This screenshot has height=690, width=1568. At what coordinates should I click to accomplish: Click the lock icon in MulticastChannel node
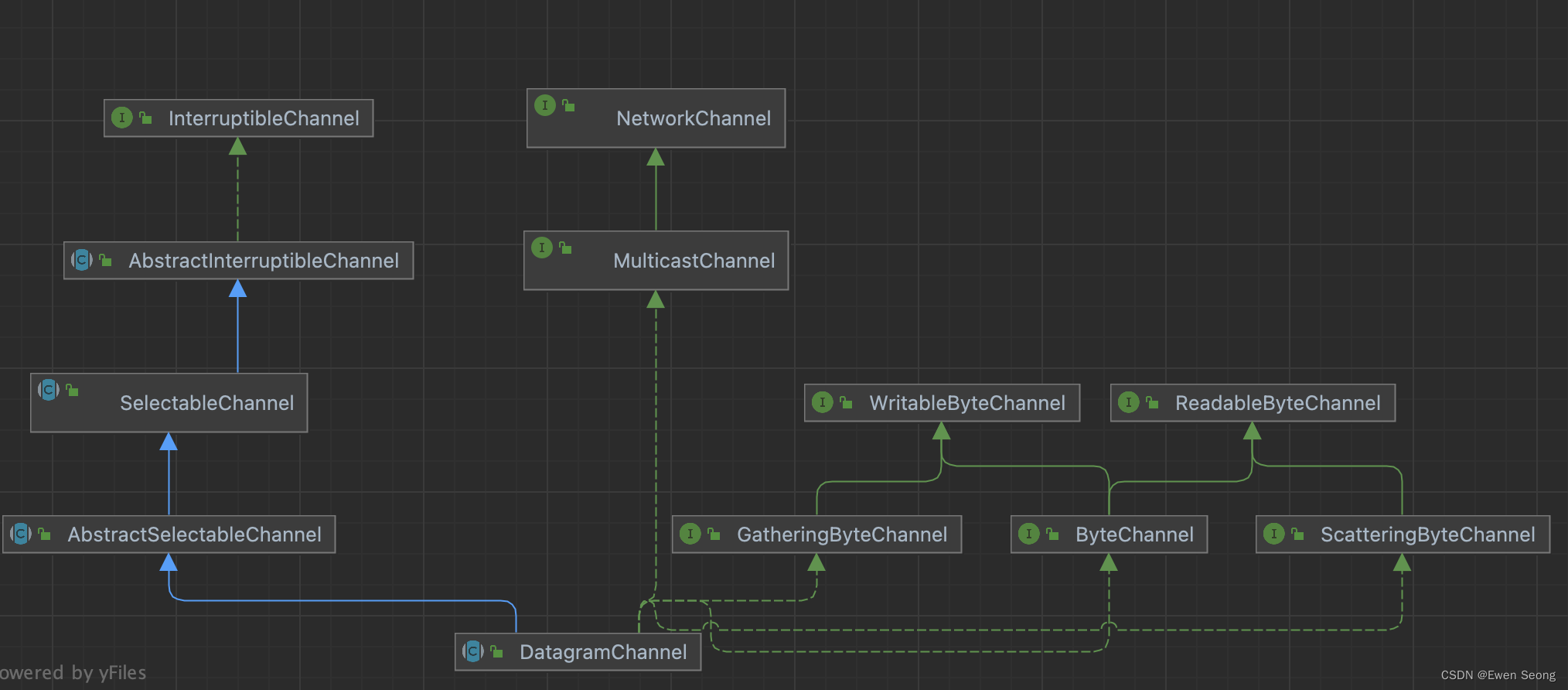tap(565, 248)
